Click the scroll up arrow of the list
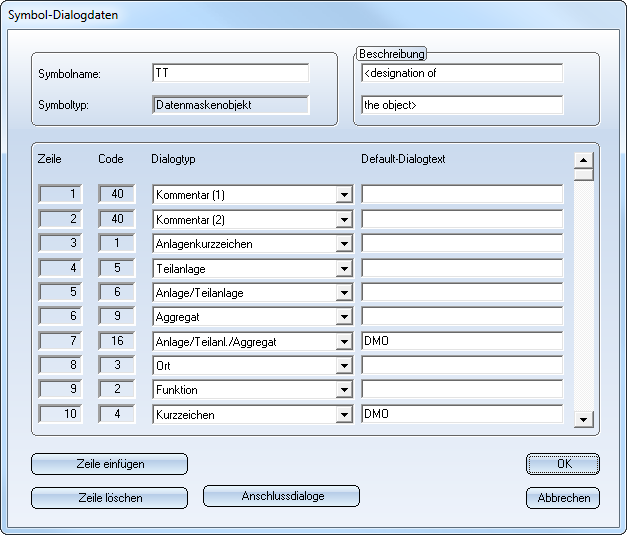Screen dimensions: 627x535 tap(583, 160)
